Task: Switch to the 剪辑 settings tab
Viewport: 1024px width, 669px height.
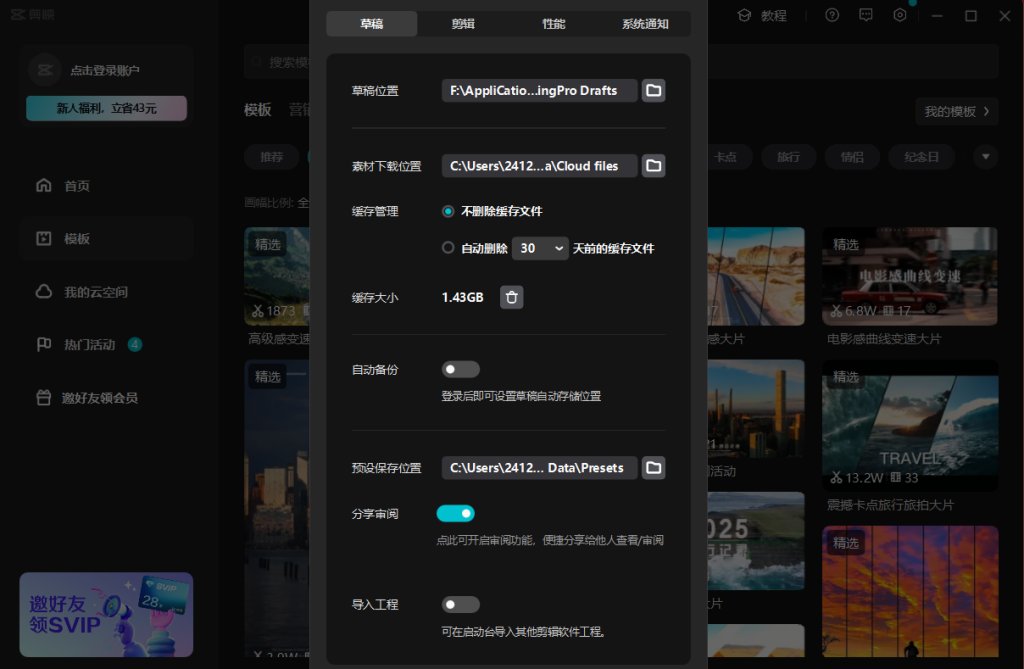Action: [x=462, y=22]
